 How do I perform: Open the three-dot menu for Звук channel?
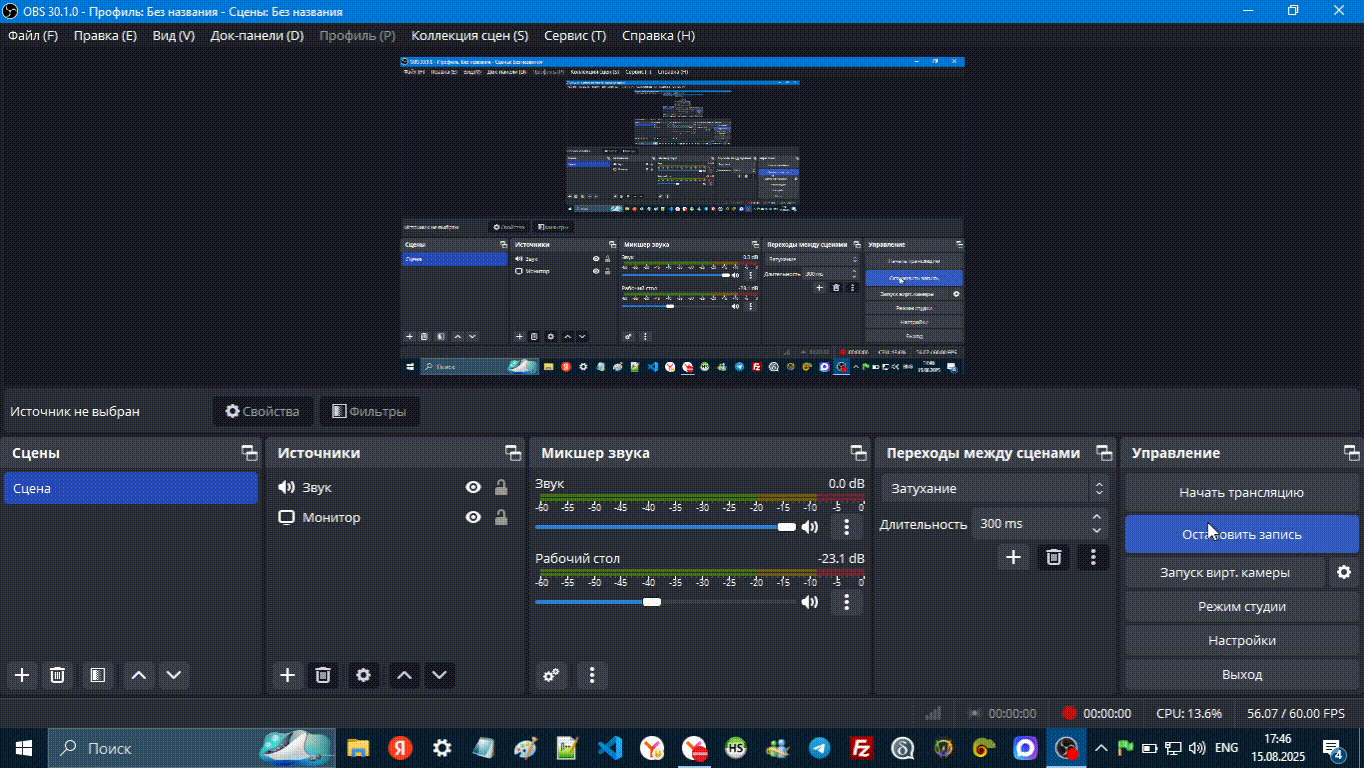847,527
